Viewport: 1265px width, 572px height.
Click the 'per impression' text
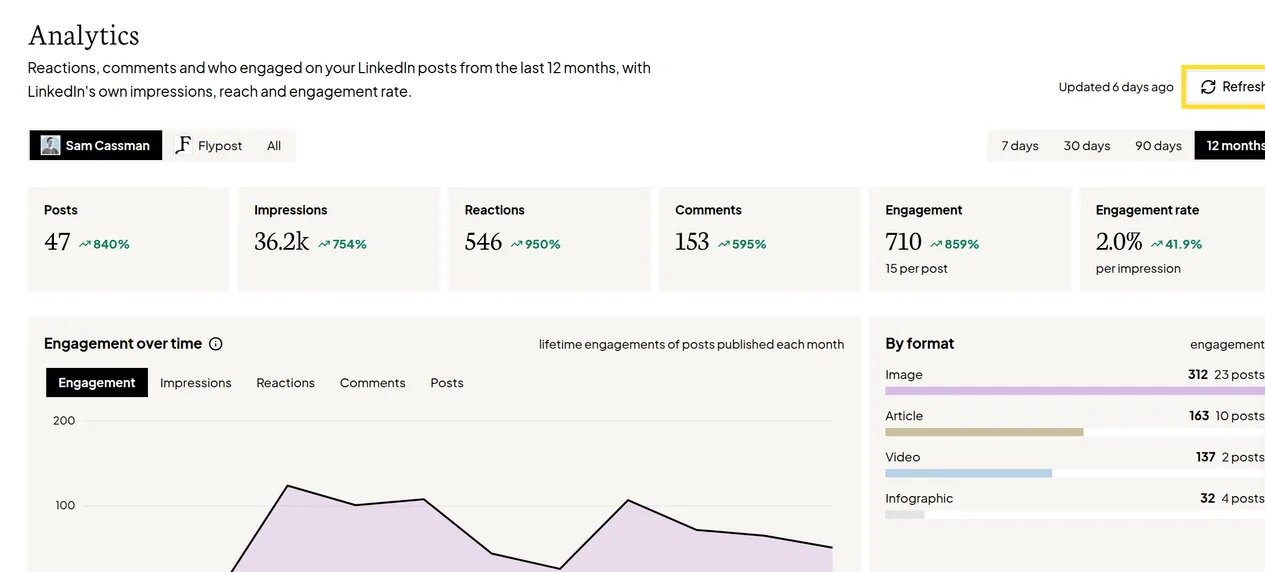(x=1138, y=269)
